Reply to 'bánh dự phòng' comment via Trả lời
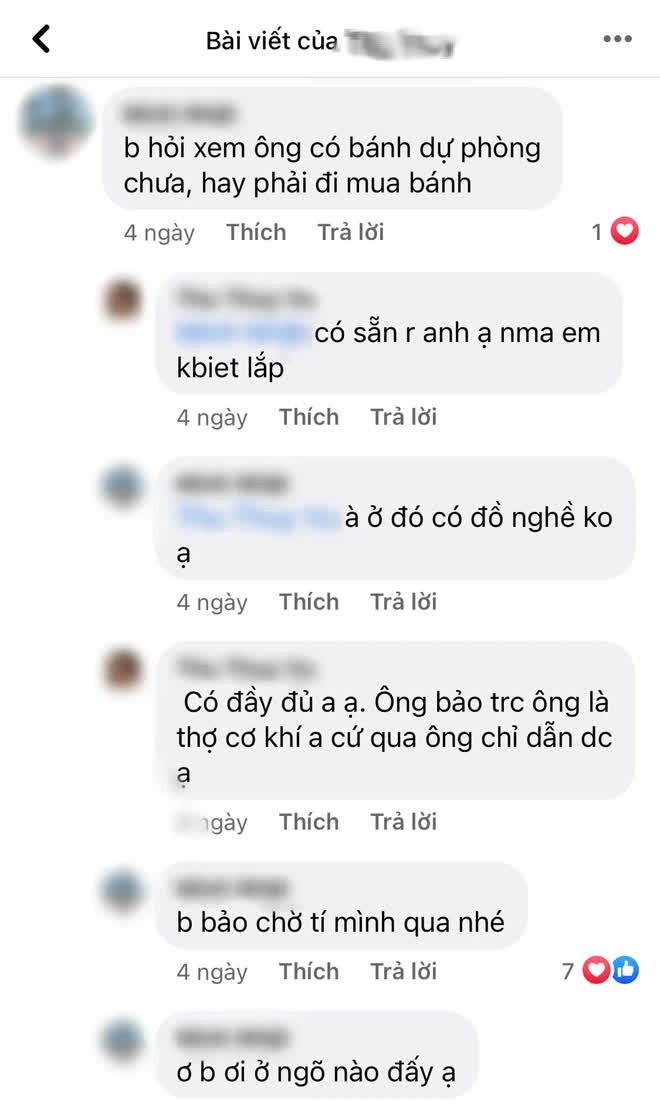The image size is (660, 1106). click(x=350, y=232)
